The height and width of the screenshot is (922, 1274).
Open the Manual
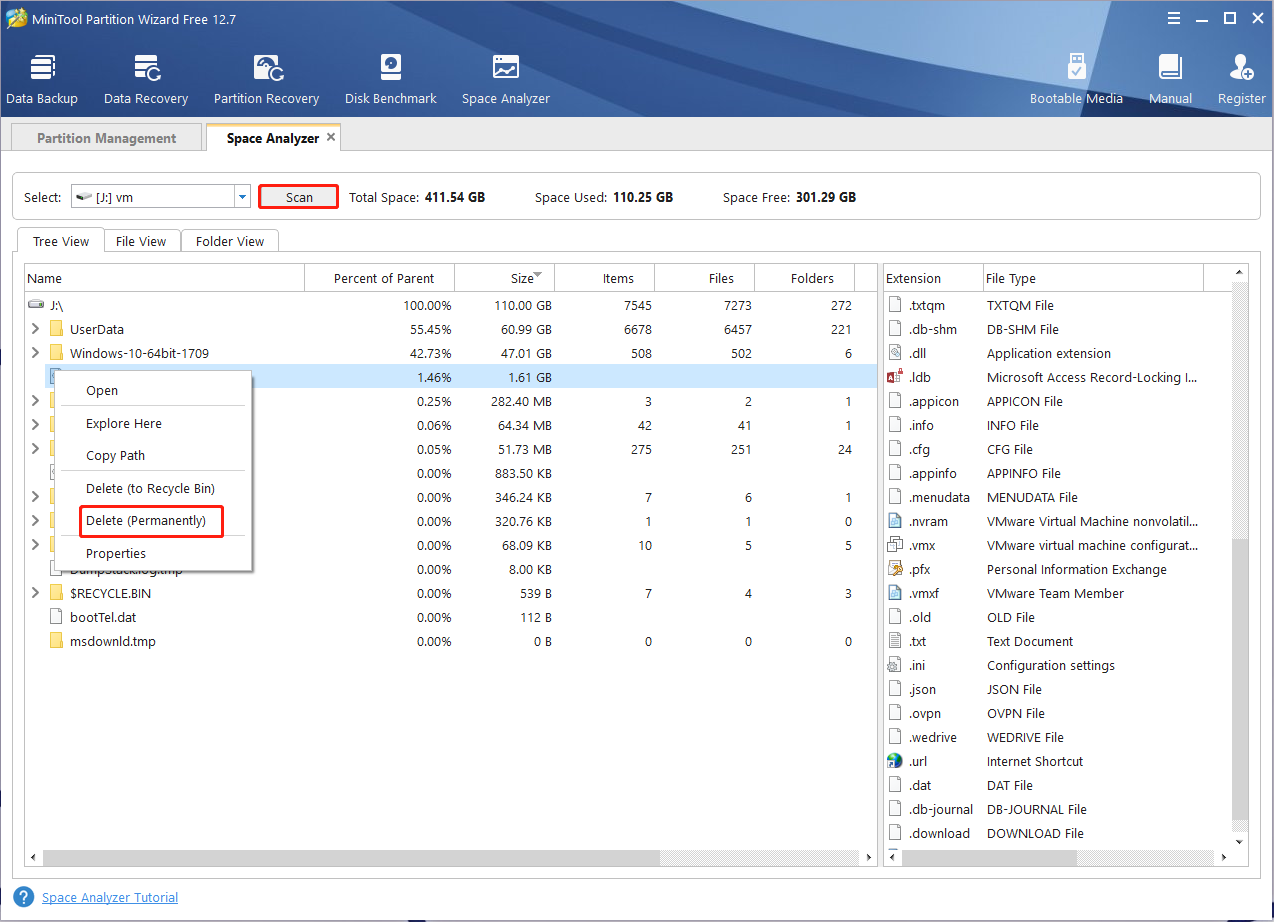(x=1170, y=79)
